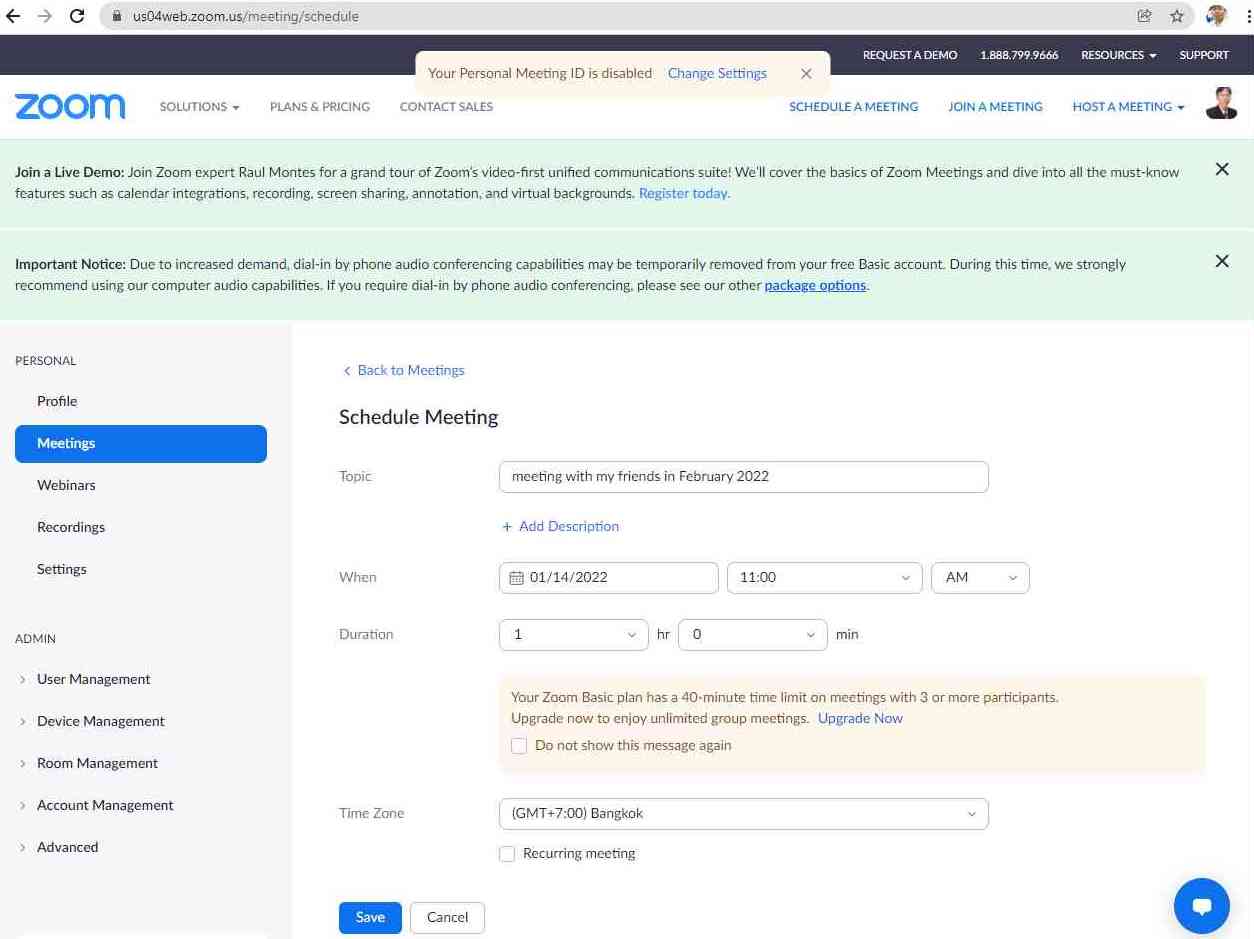Open Recordings in the sidebar
1254x939 pixels.
pyautogui.click(x=70, y=527)
